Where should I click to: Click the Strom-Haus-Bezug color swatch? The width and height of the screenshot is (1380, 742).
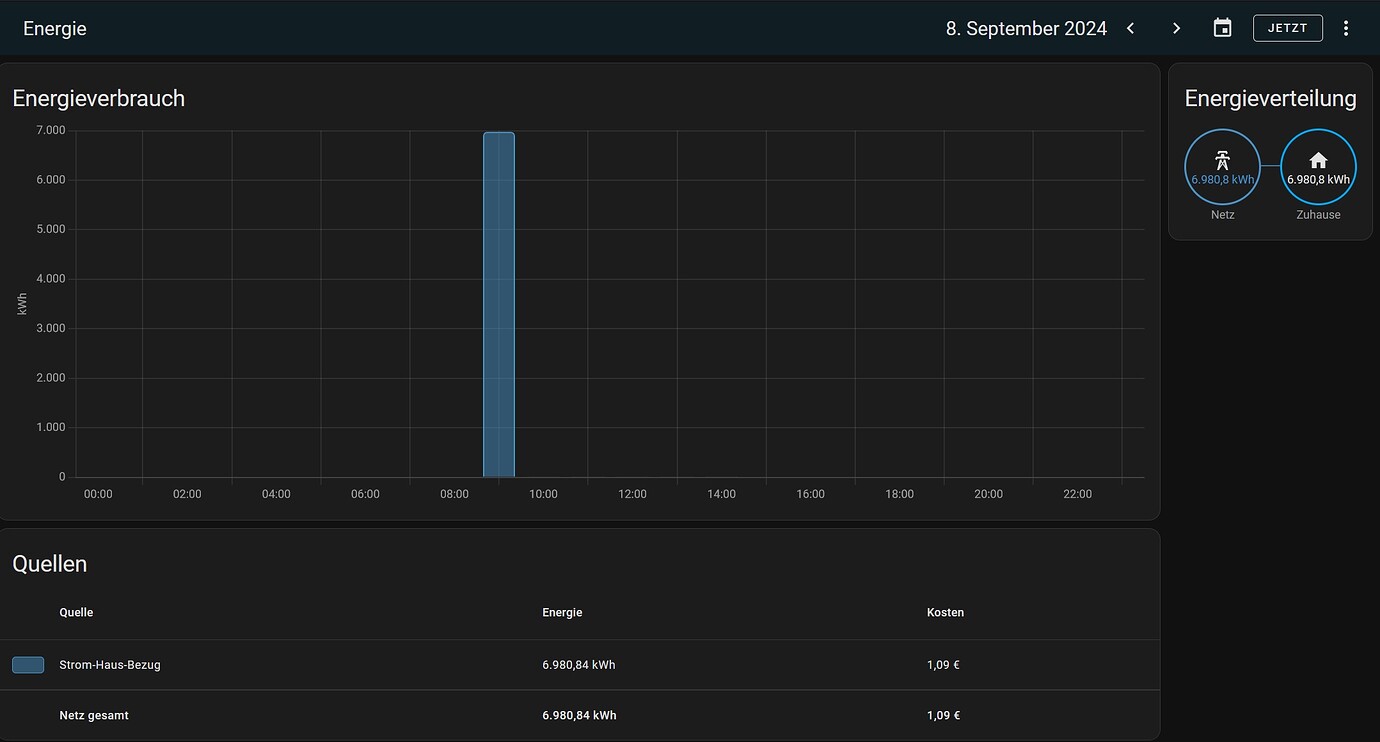[x=28, y=665]
